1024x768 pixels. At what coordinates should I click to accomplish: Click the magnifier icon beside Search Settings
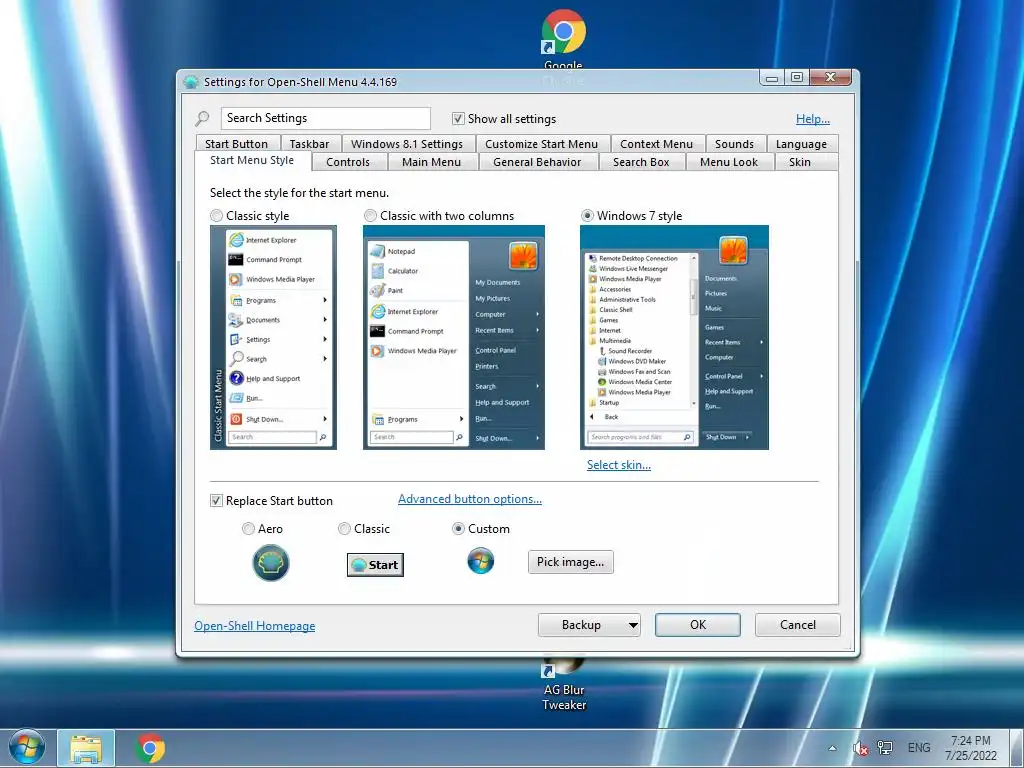(x=202, y=118)
